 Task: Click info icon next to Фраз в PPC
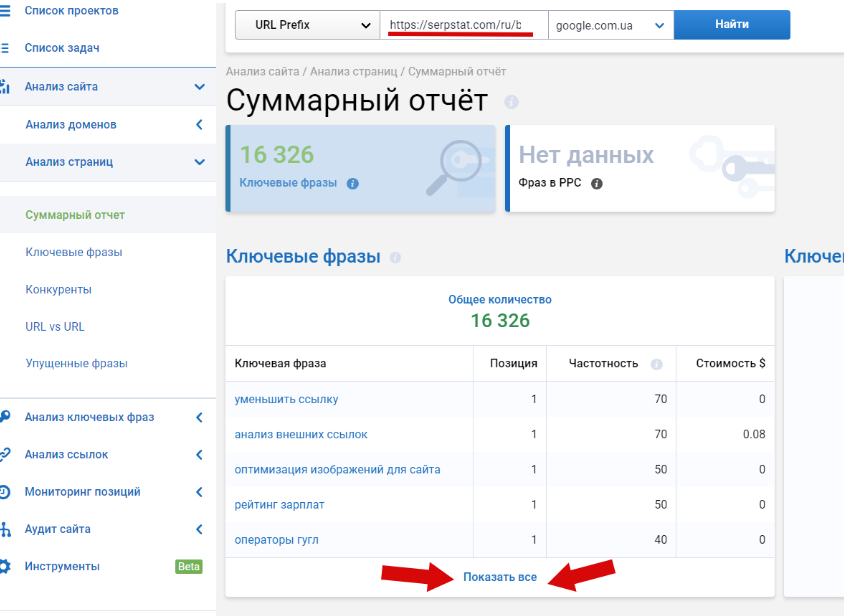click(x=597, y=184)
